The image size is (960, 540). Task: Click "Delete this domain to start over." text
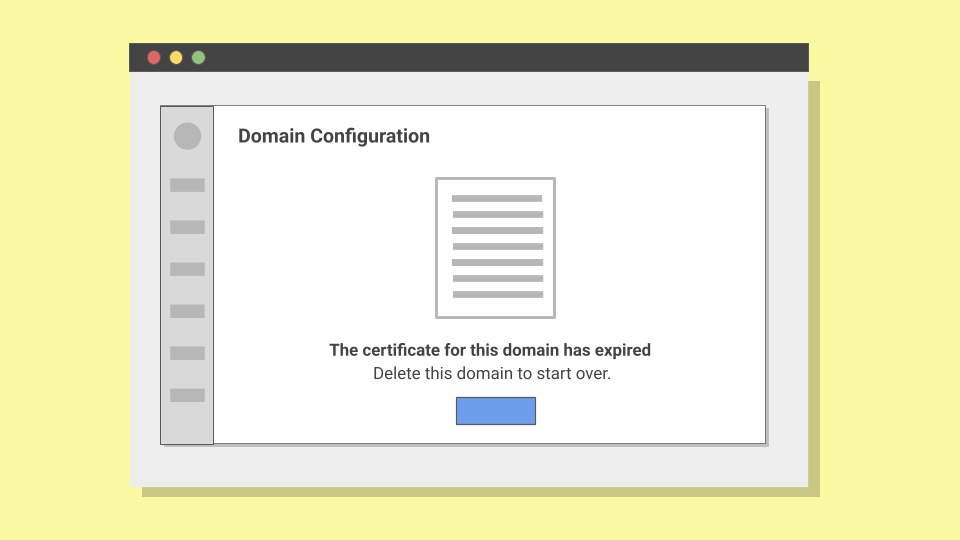point(492,373)
